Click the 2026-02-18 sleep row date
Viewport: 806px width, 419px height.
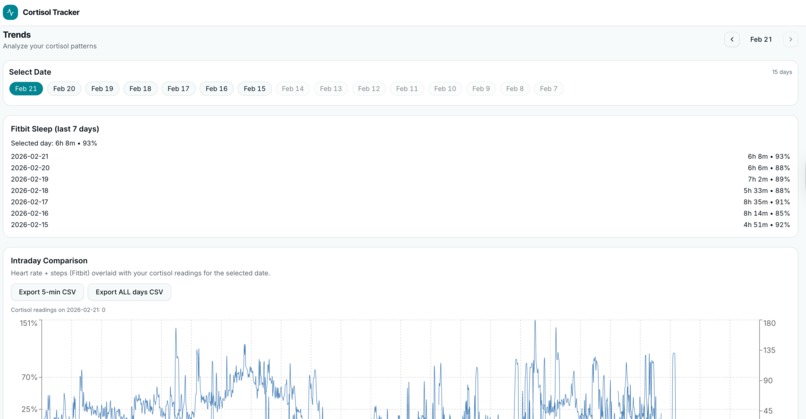[30, 190]
